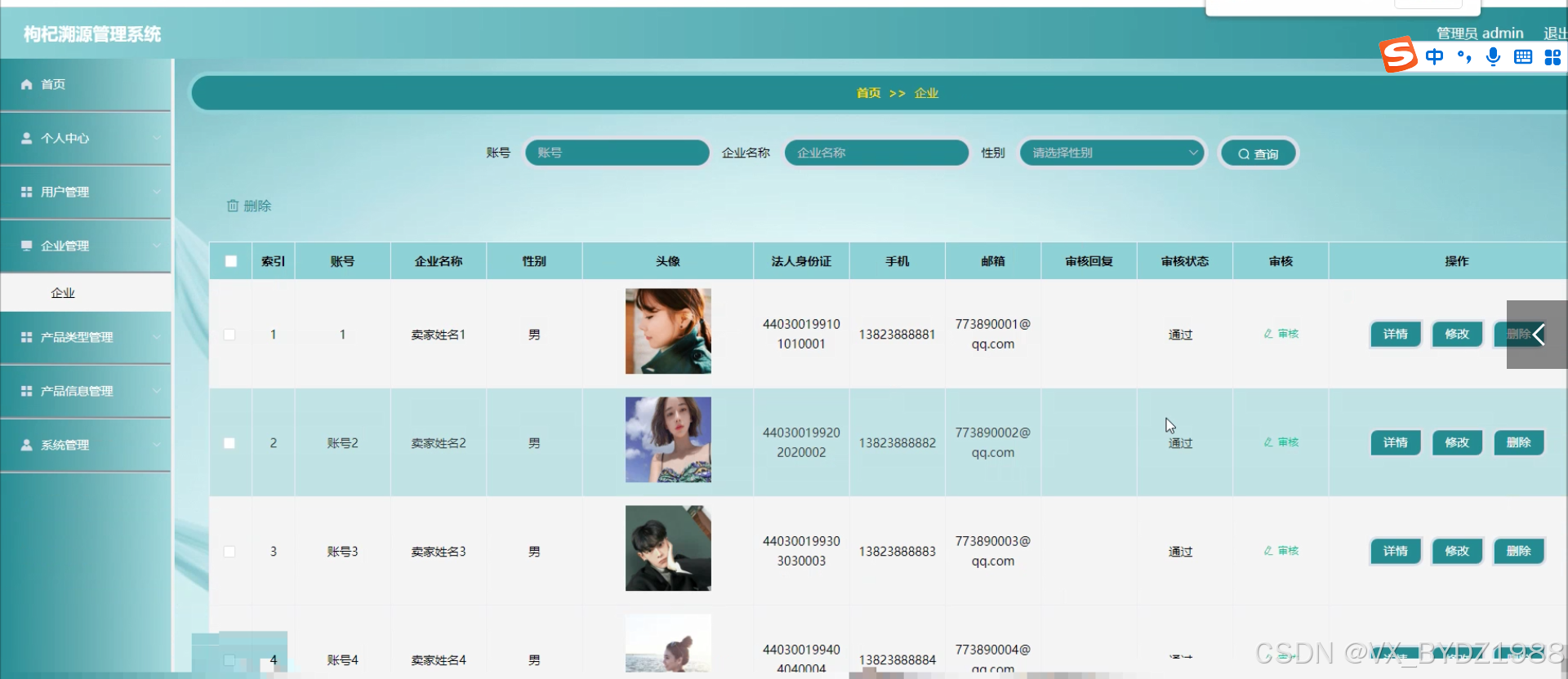Screen dimensions: 1568x679
Task: Click the 查询 search button
Action: coord(1258,153)
